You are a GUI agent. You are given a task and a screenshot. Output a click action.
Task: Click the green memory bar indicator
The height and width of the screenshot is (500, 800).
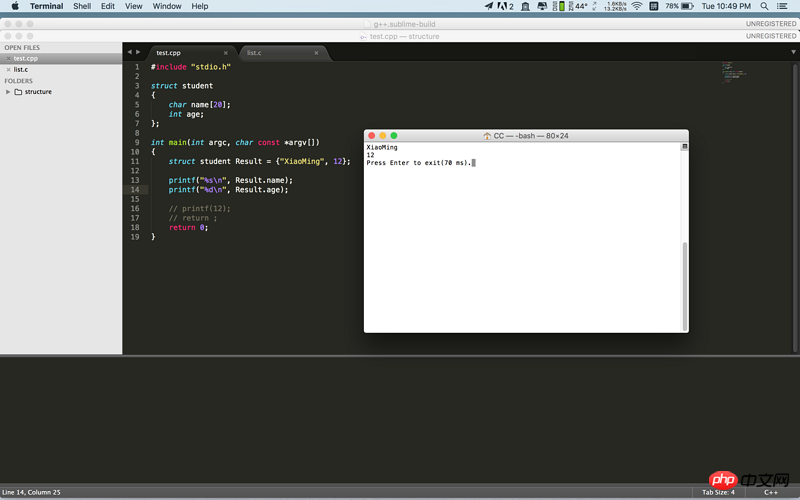562,6
